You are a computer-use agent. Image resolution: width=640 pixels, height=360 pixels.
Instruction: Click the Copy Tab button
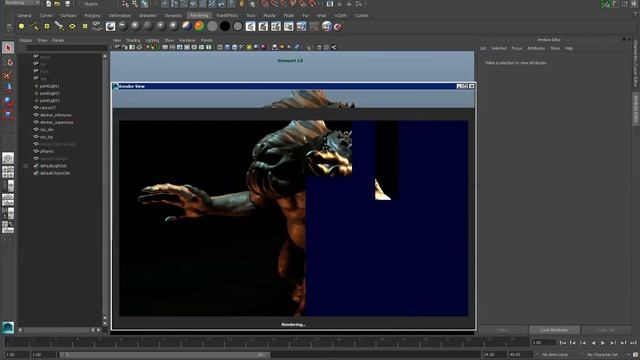(606, 330)
